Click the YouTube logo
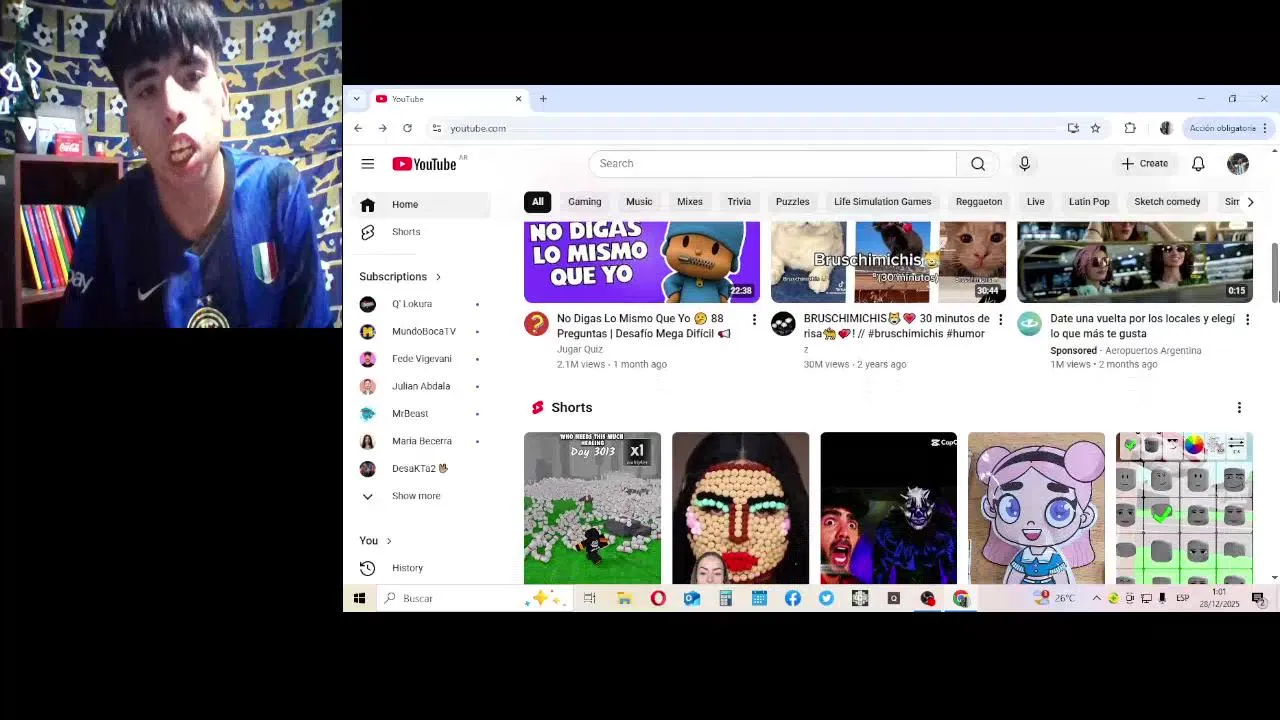The image size is (1280, 720). [424, 164]
